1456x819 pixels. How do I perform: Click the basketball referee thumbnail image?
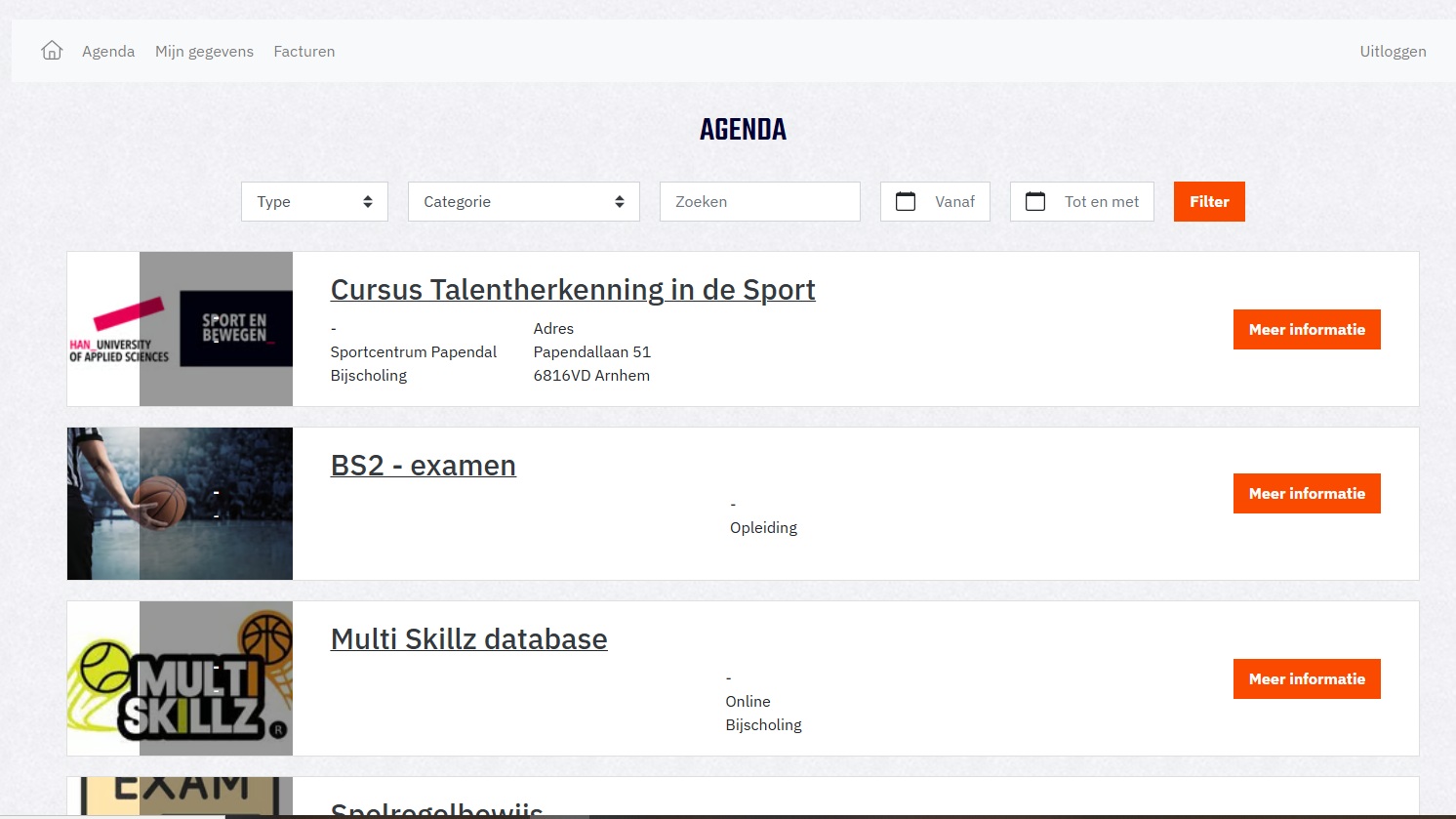pos(180,504)
